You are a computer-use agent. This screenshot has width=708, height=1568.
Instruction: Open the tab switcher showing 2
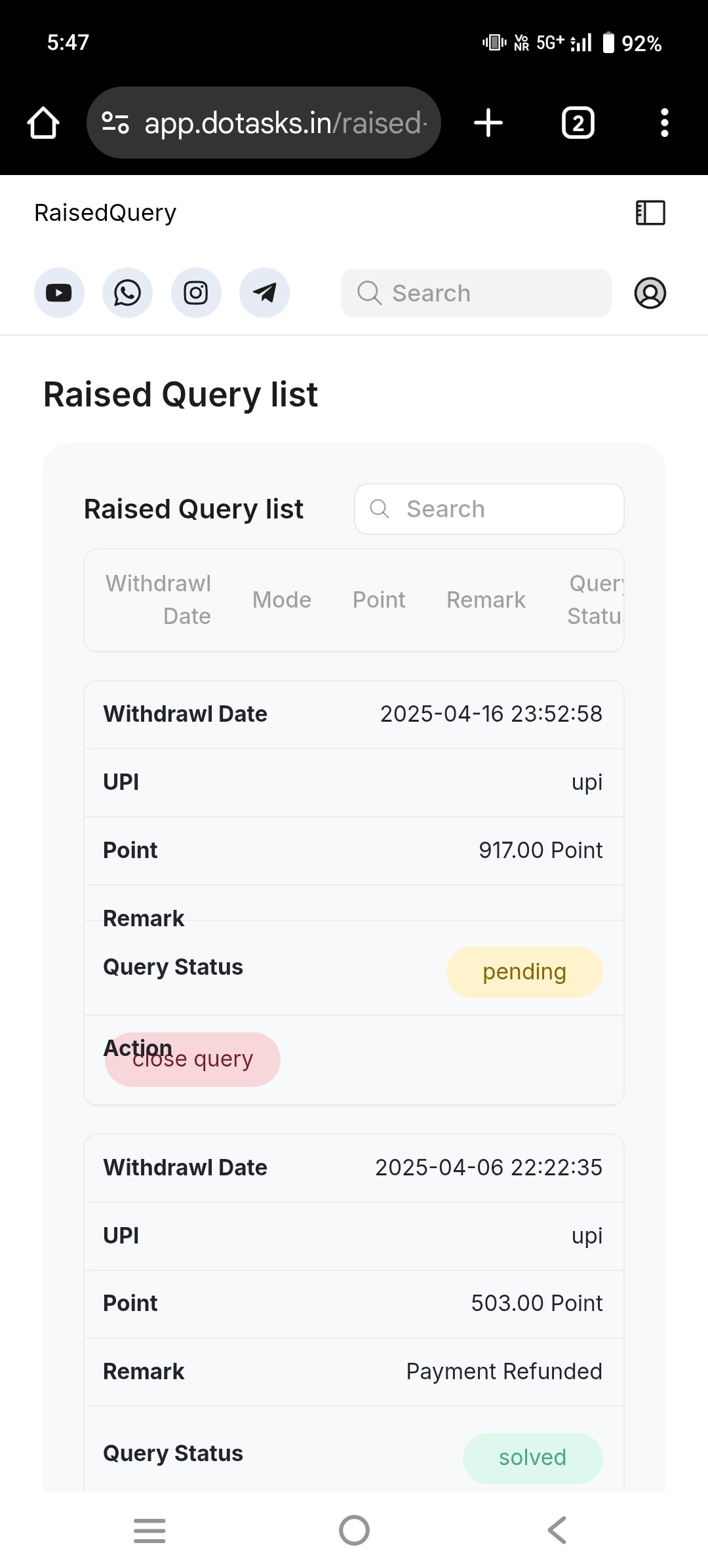[578, 123]
